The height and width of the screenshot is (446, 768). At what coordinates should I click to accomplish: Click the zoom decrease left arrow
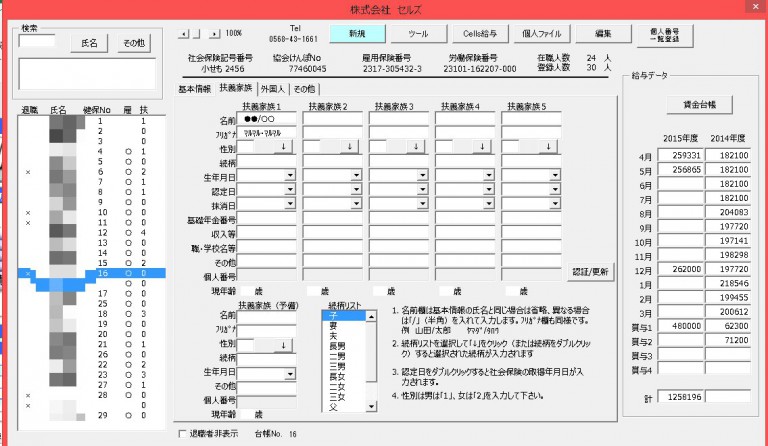tap(183, 34)
